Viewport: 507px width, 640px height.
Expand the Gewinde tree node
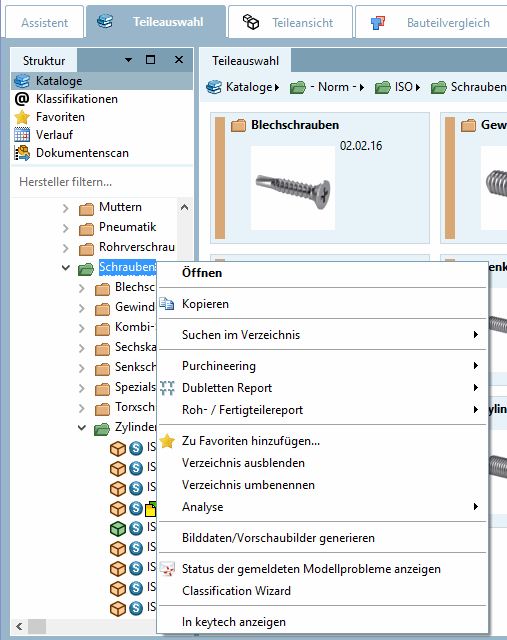pos(82,308)
